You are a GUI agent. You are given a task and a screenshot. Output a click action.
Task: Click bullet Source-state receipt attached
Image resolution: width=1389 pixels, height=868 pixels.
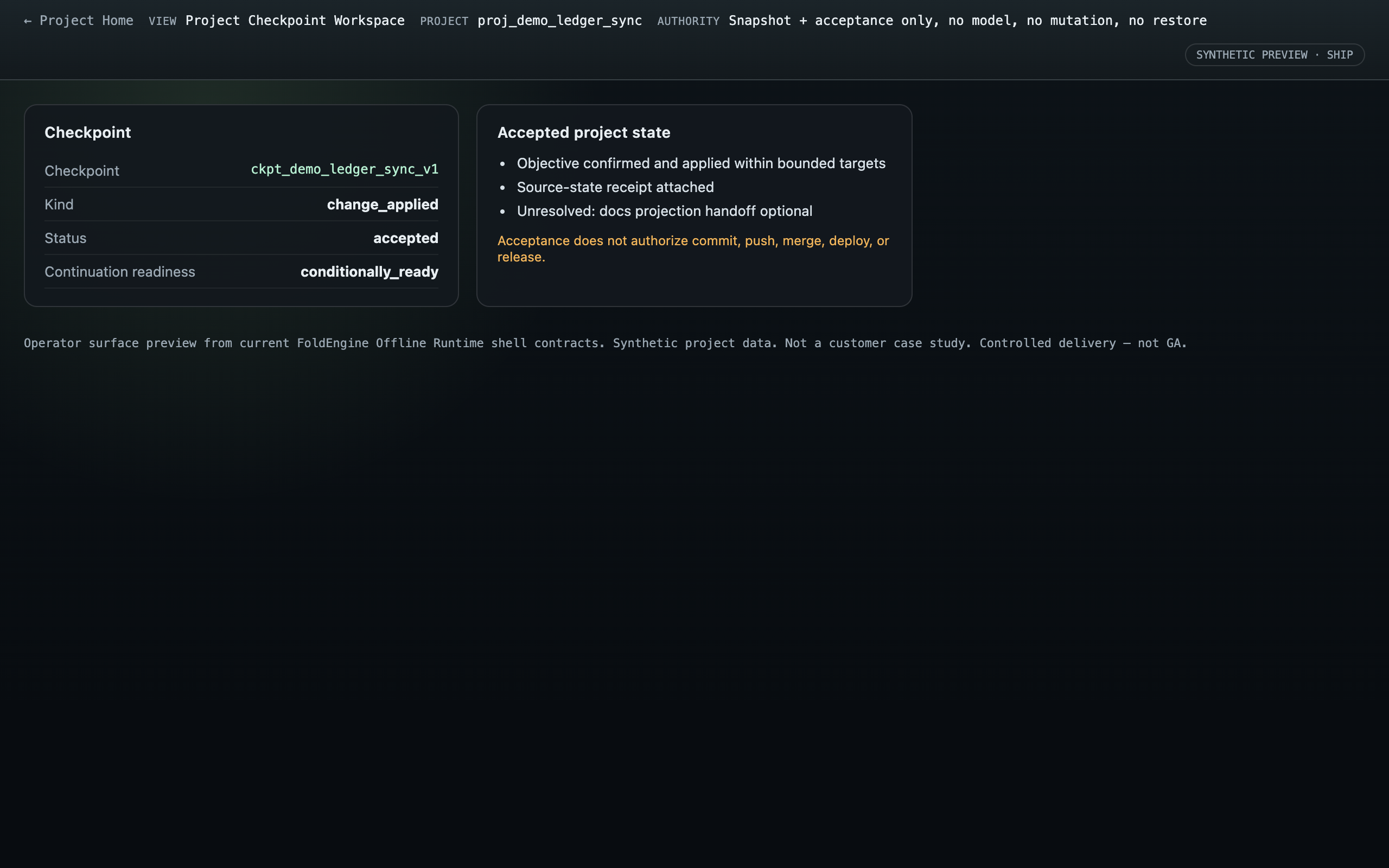point(615,187)
